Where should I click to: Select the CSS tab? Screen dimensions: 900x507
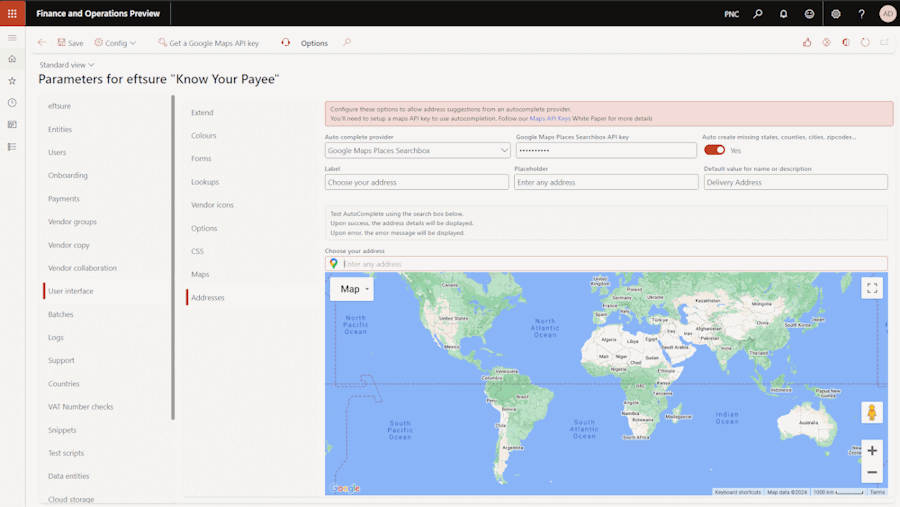pyautogui.click(x=197, y=251)
